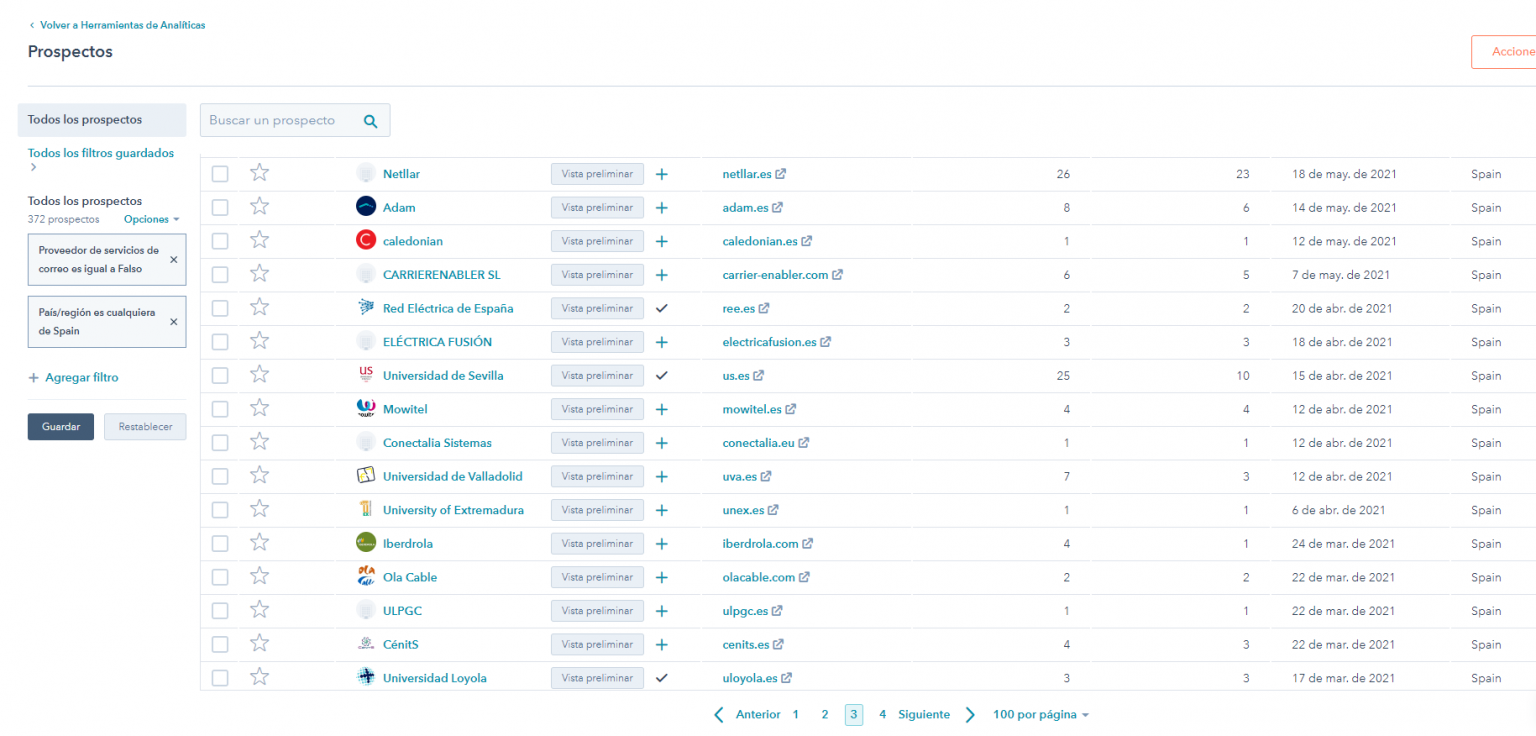Check the checkbox for caledonian row
Viewport: 1536px width, 736px height.
pyautogui.click(x=220, y=241)
